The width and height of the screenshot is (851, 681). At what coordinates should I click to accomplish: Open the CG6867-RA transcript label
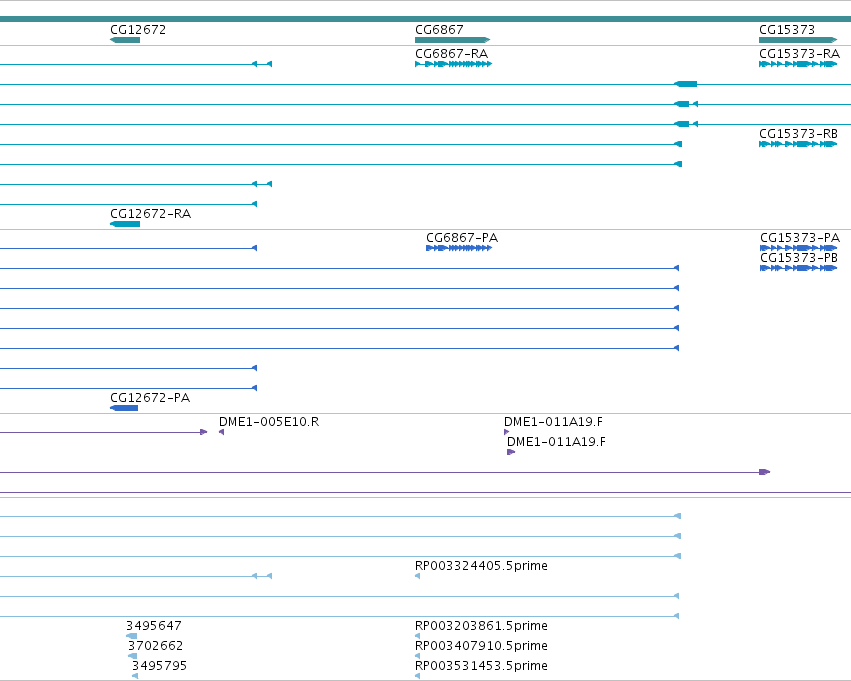click(452, 54)
